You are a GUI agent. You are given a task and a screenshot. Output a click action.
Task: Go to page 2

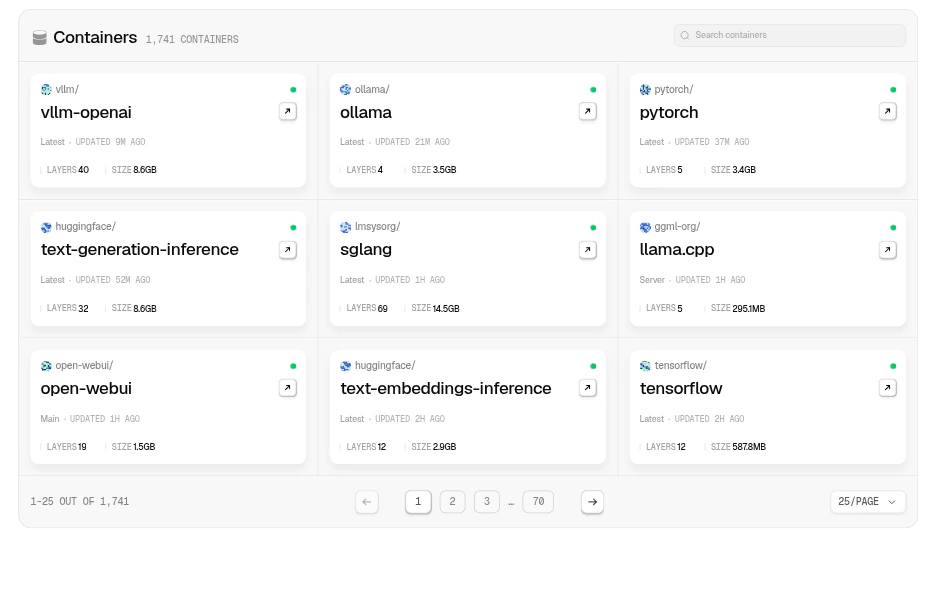coord(452,501)
